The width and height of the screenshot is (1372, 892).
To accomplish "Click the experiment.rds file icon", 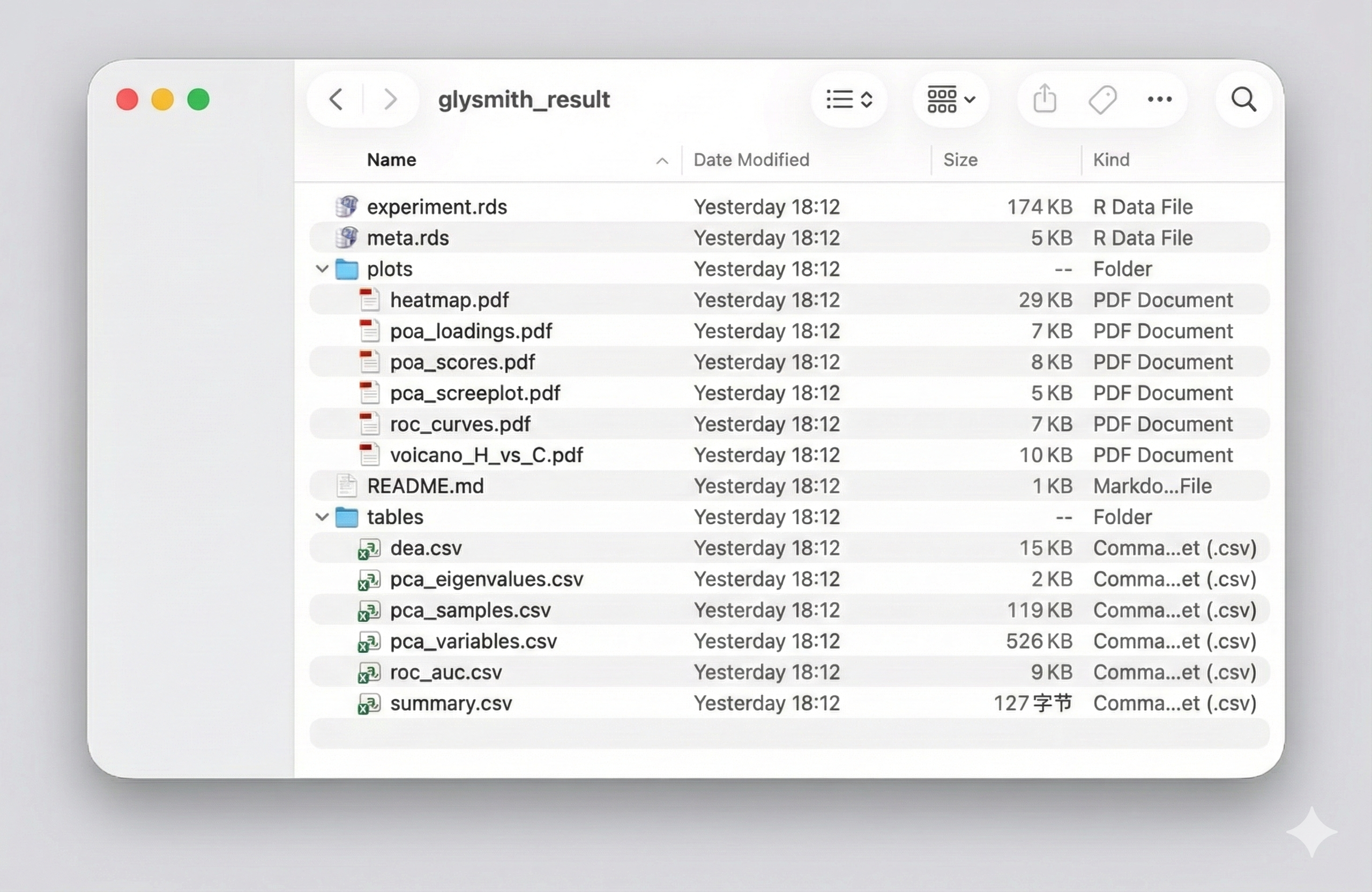I will click(346, 206).
